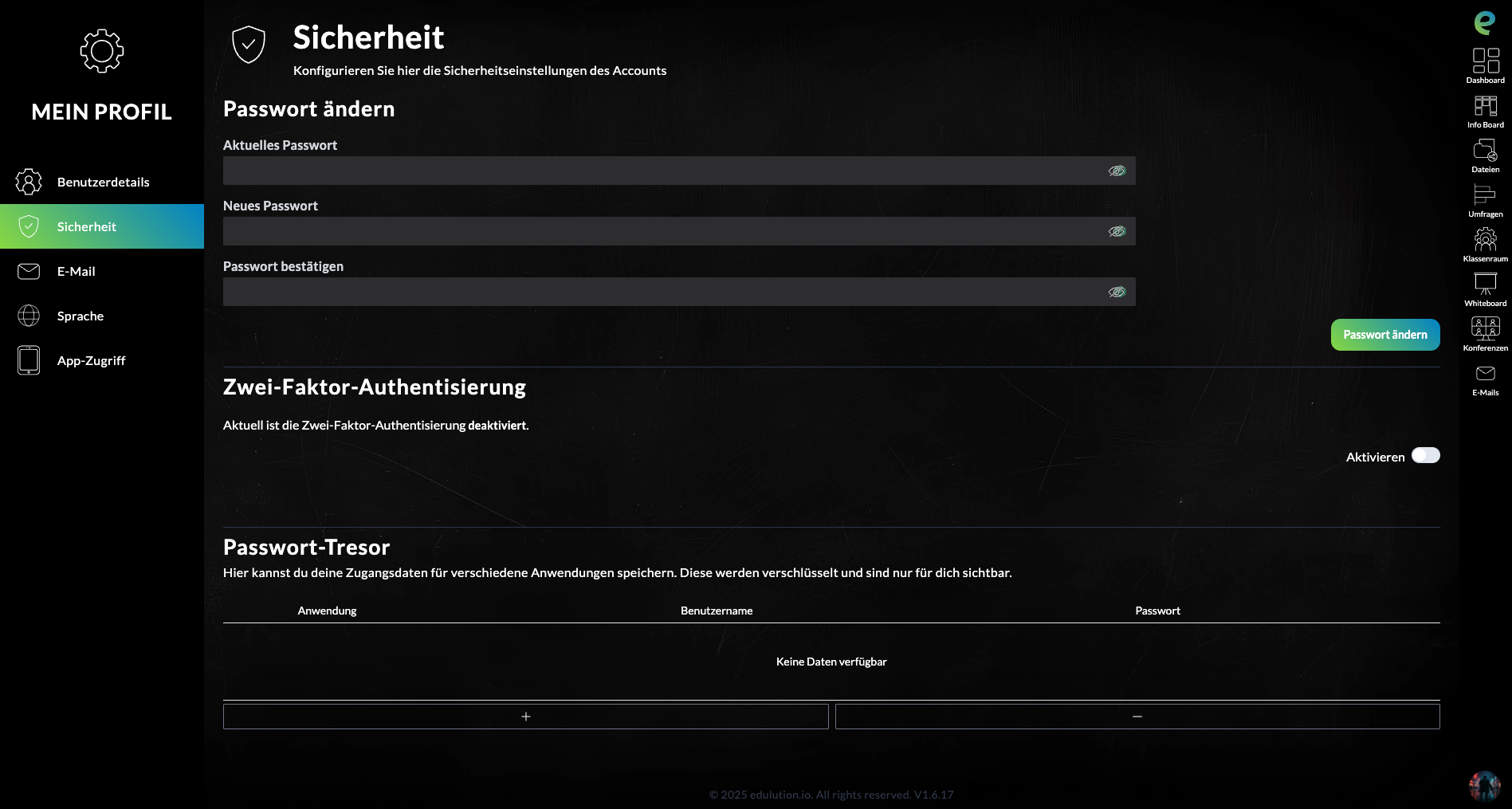Add a new Passwort-Tresor entry with plus button
1512x809 pixels.
click(525, 716)
